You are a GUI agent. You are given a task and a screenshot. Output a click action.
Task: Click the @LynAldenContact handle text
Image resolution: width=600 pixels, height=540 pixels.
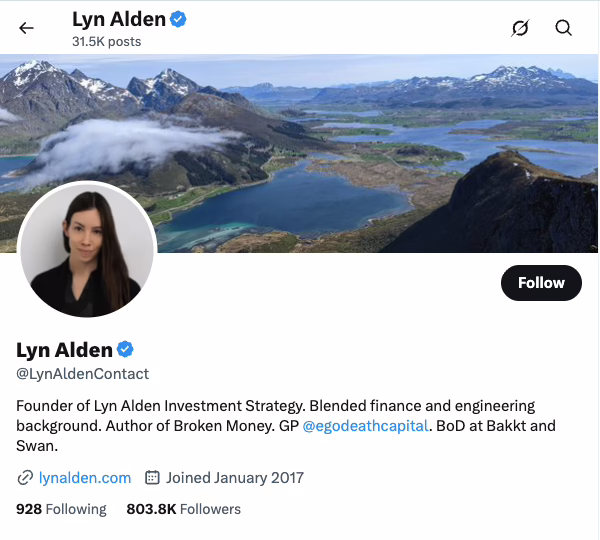coord(82,374)
